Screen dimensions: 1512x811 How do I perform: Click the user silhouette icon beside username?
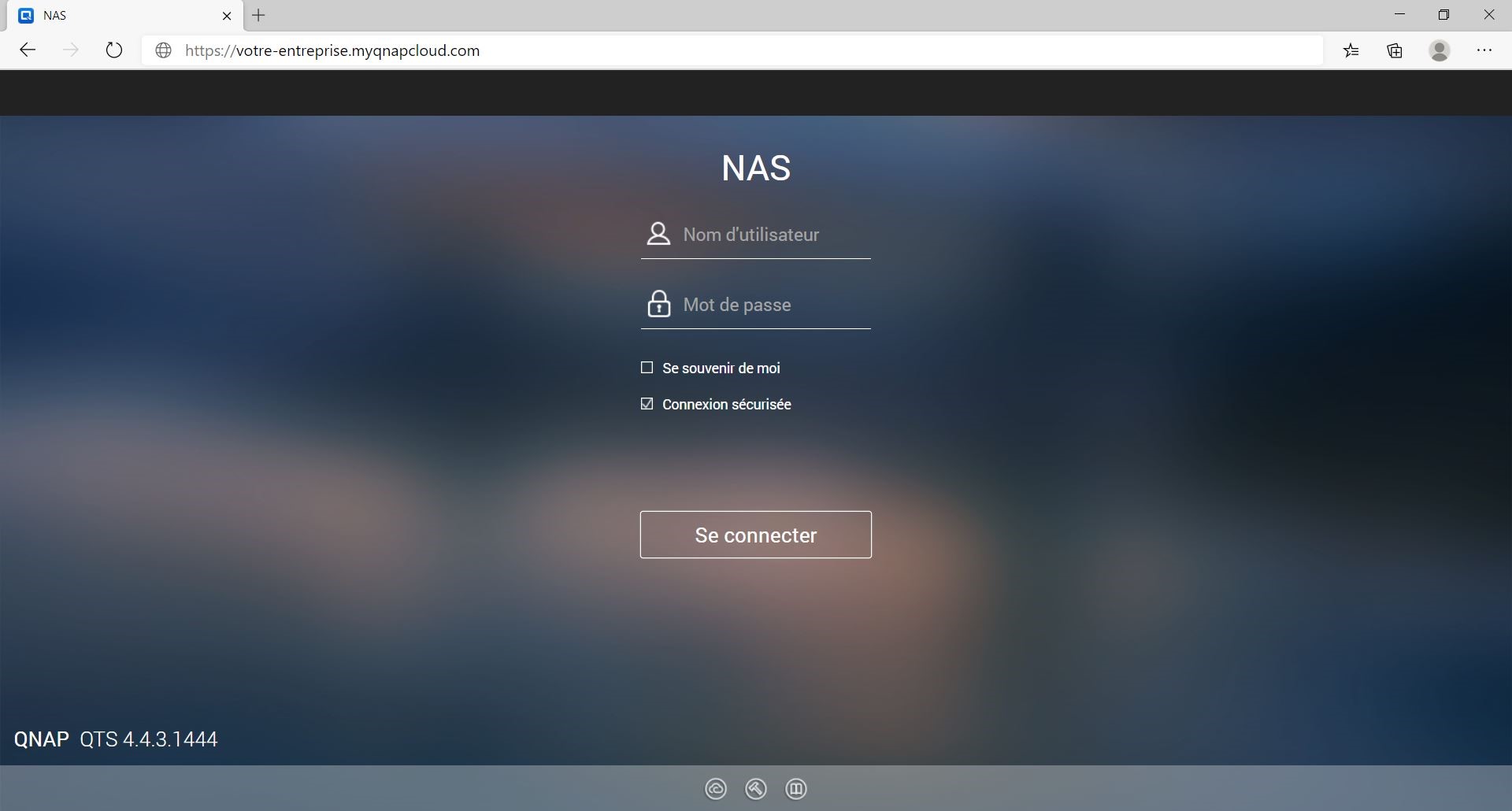[658, 234]
